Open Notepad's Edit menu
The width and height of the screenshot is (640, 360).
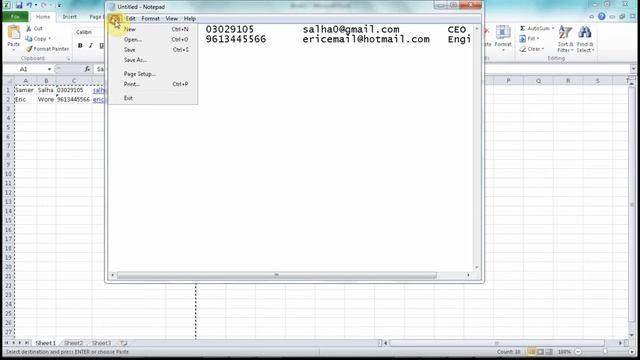pos(130,18)
